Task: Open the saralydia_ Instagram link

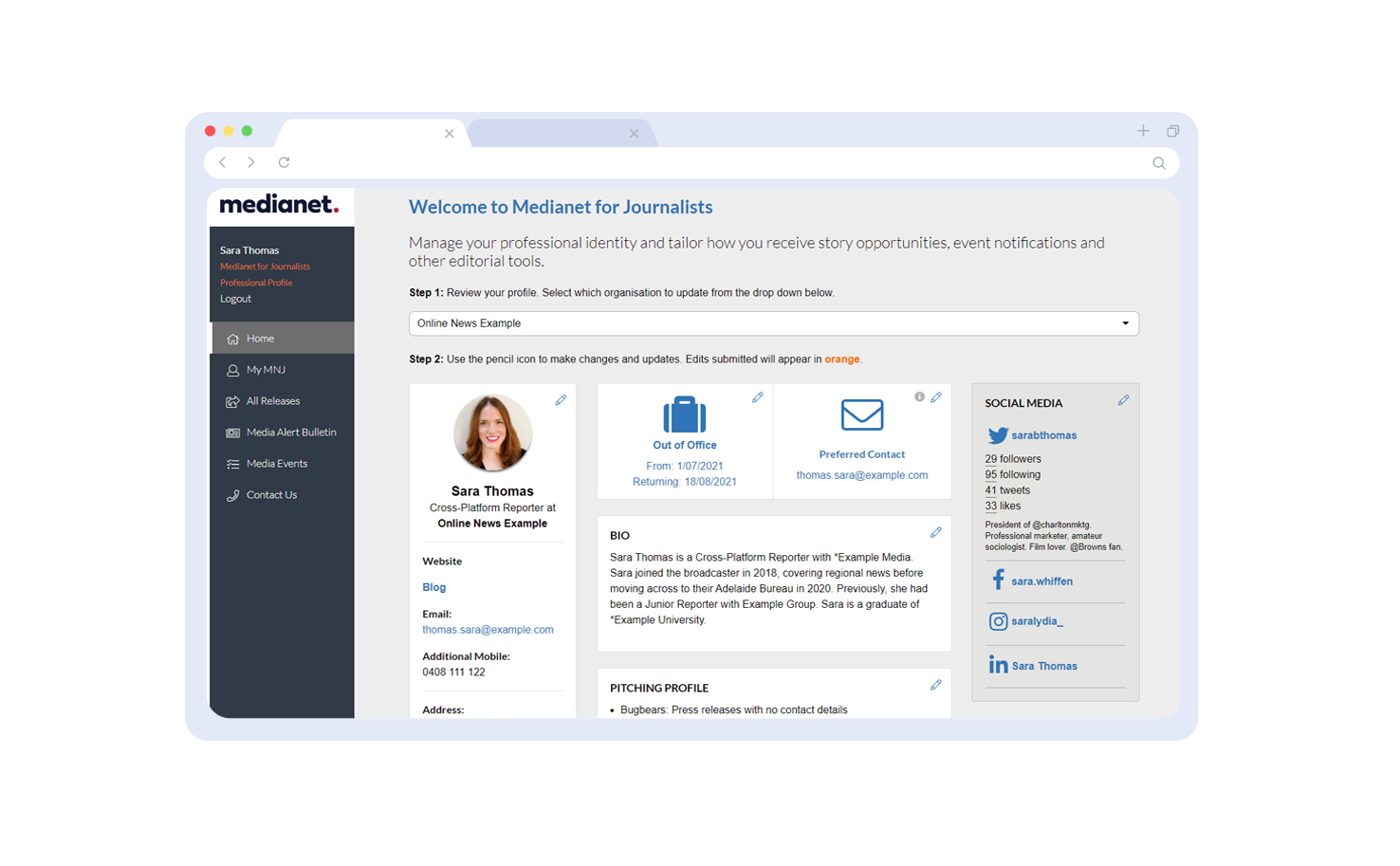Action: pyautogui.click(x=1037, y=621)
